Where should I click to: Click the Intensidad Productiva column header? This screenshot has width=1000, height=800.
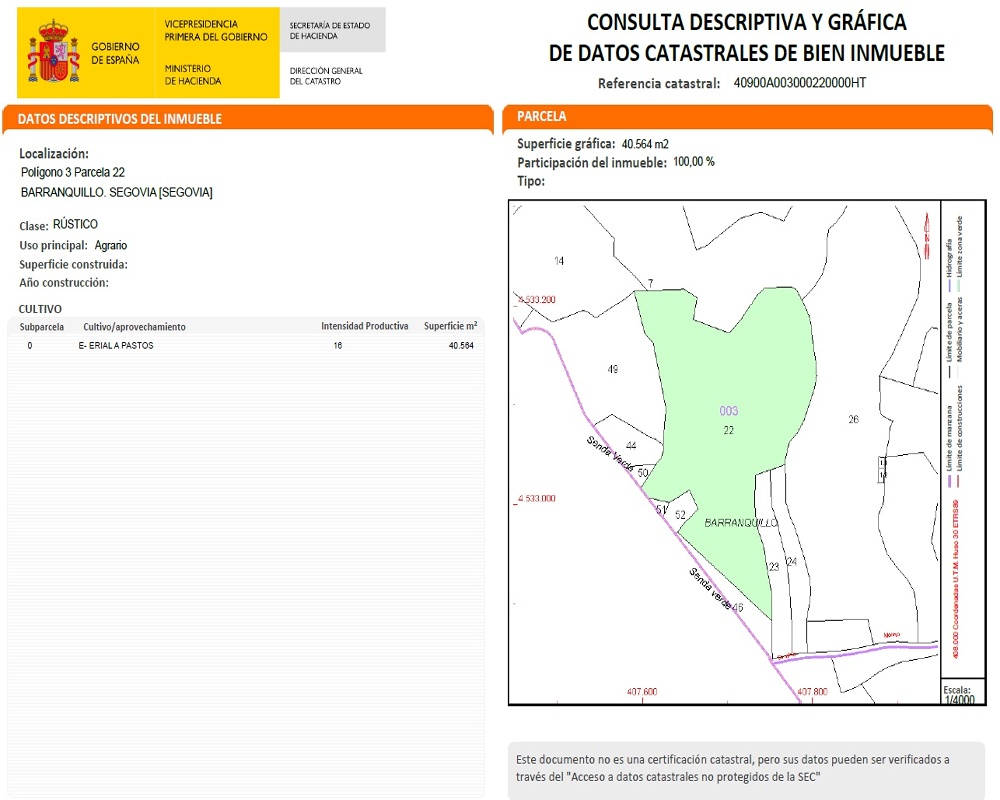pyautogui.click(x=364, y=327)
